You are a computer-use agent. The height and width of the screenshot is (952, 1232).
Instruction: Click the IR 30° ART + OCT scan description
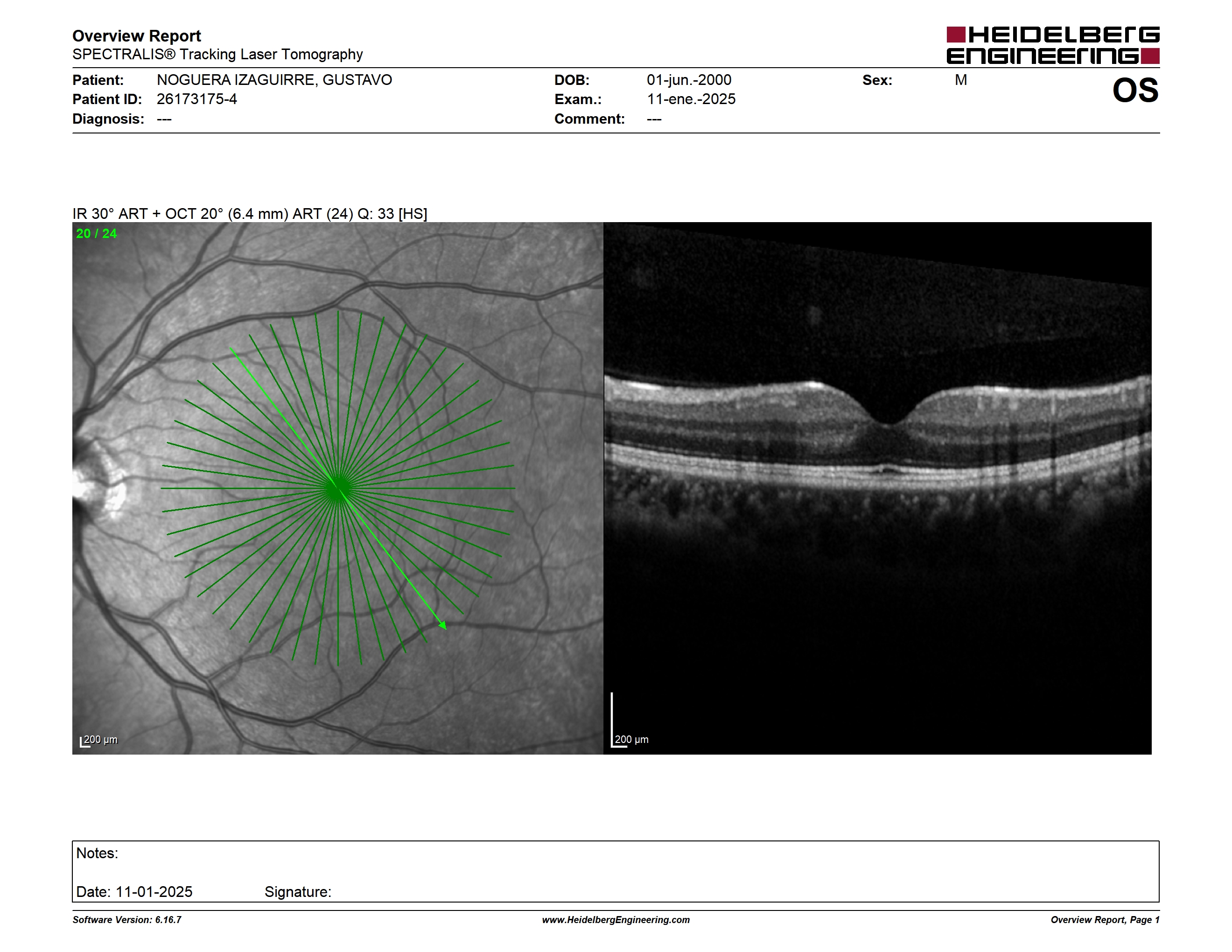click(x=249, y=214)
